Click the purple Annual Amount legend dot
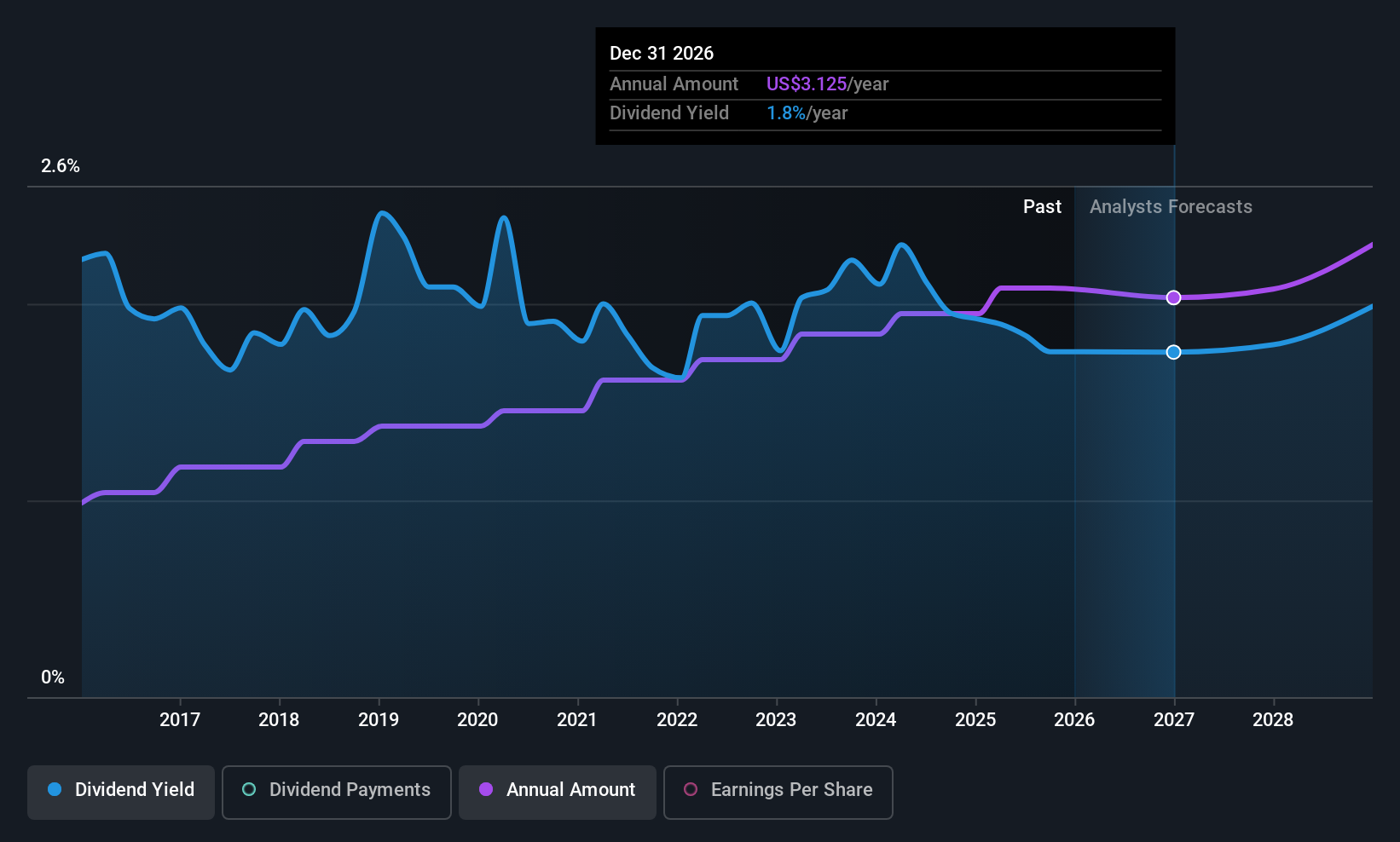Image resolution: width=1400 pixels, height=842 pixels. point(486,789)
